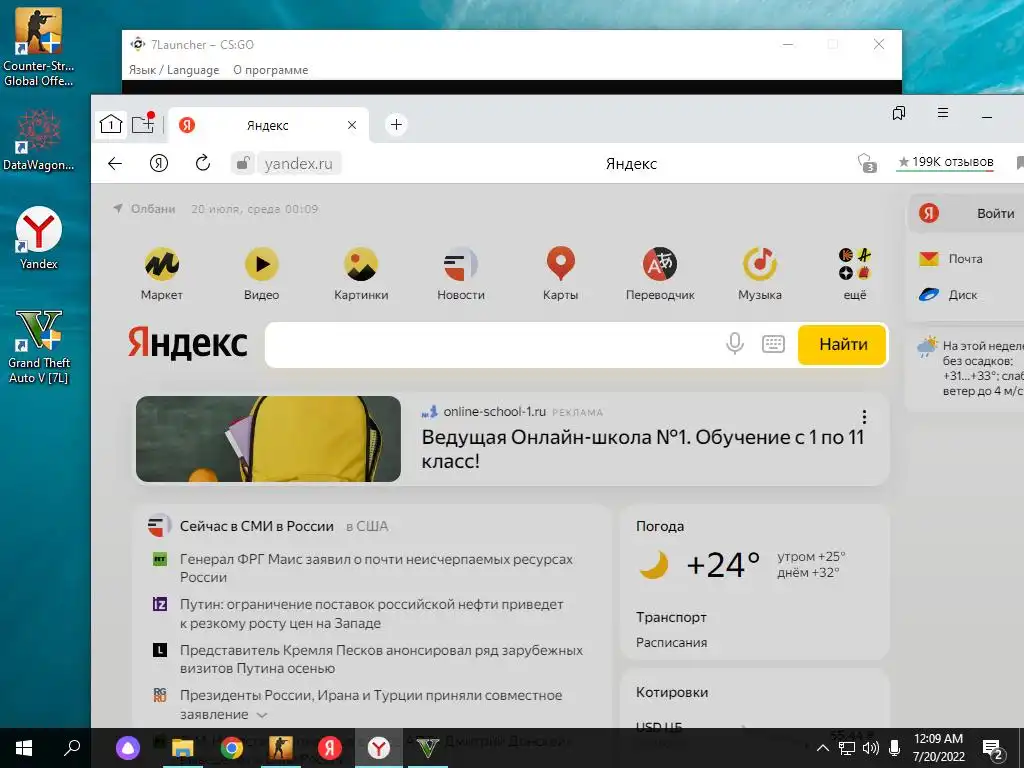This screenshot has width=1024, height=768.
Task: Click the Олбани location link
Action: 153,209
